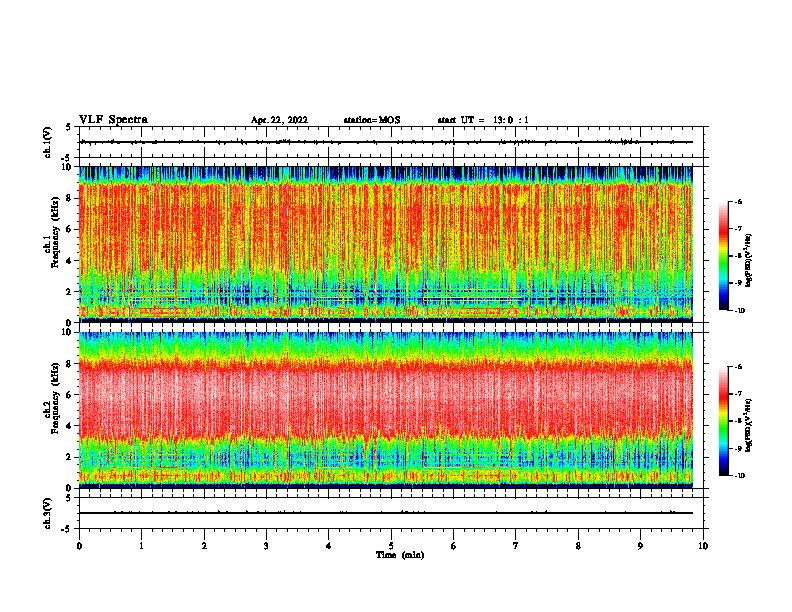Click the ch.1(V) axis "5" tick label
The image size is (792, 612).
[x=69, y=127]
